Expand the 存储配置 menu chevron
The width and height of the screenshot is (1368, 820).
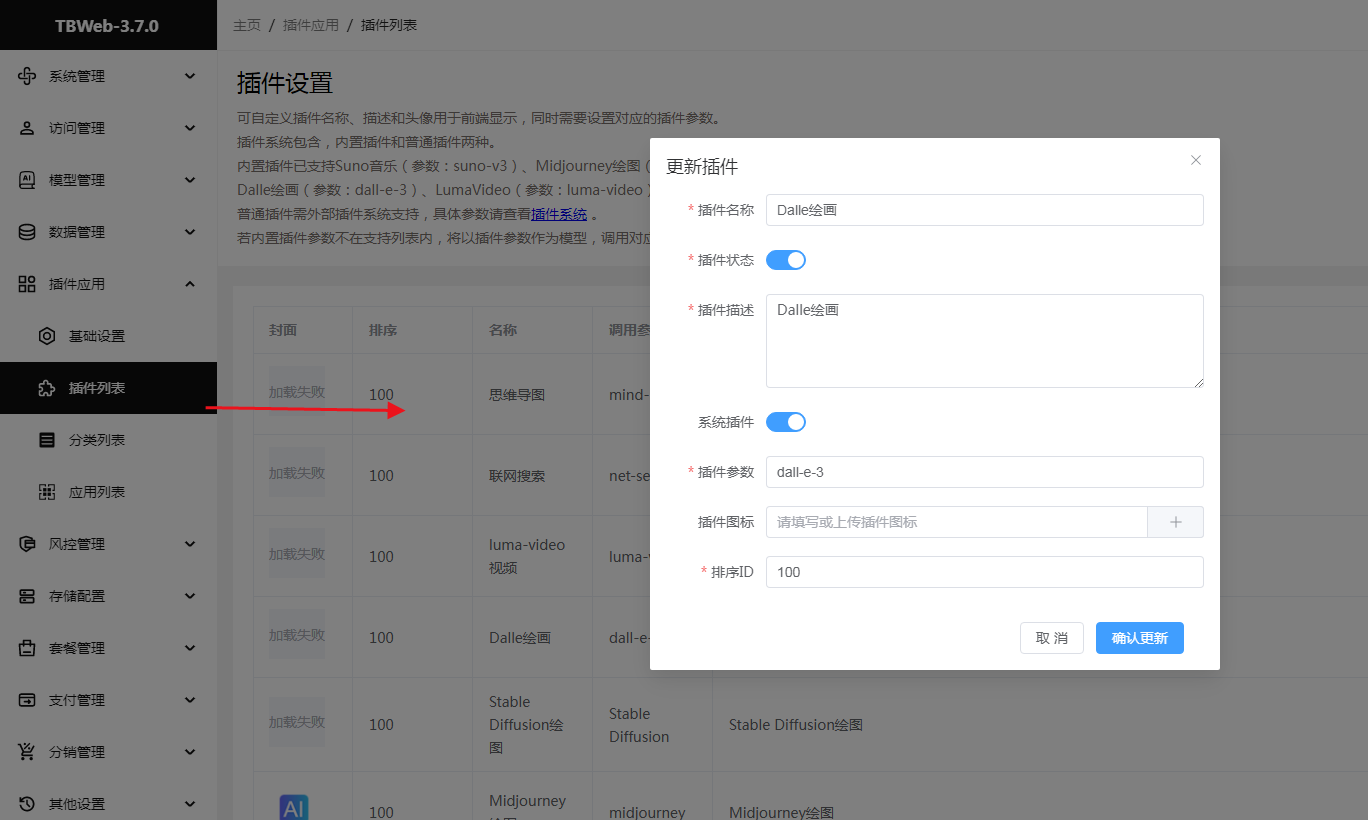(x=190, y=596)
